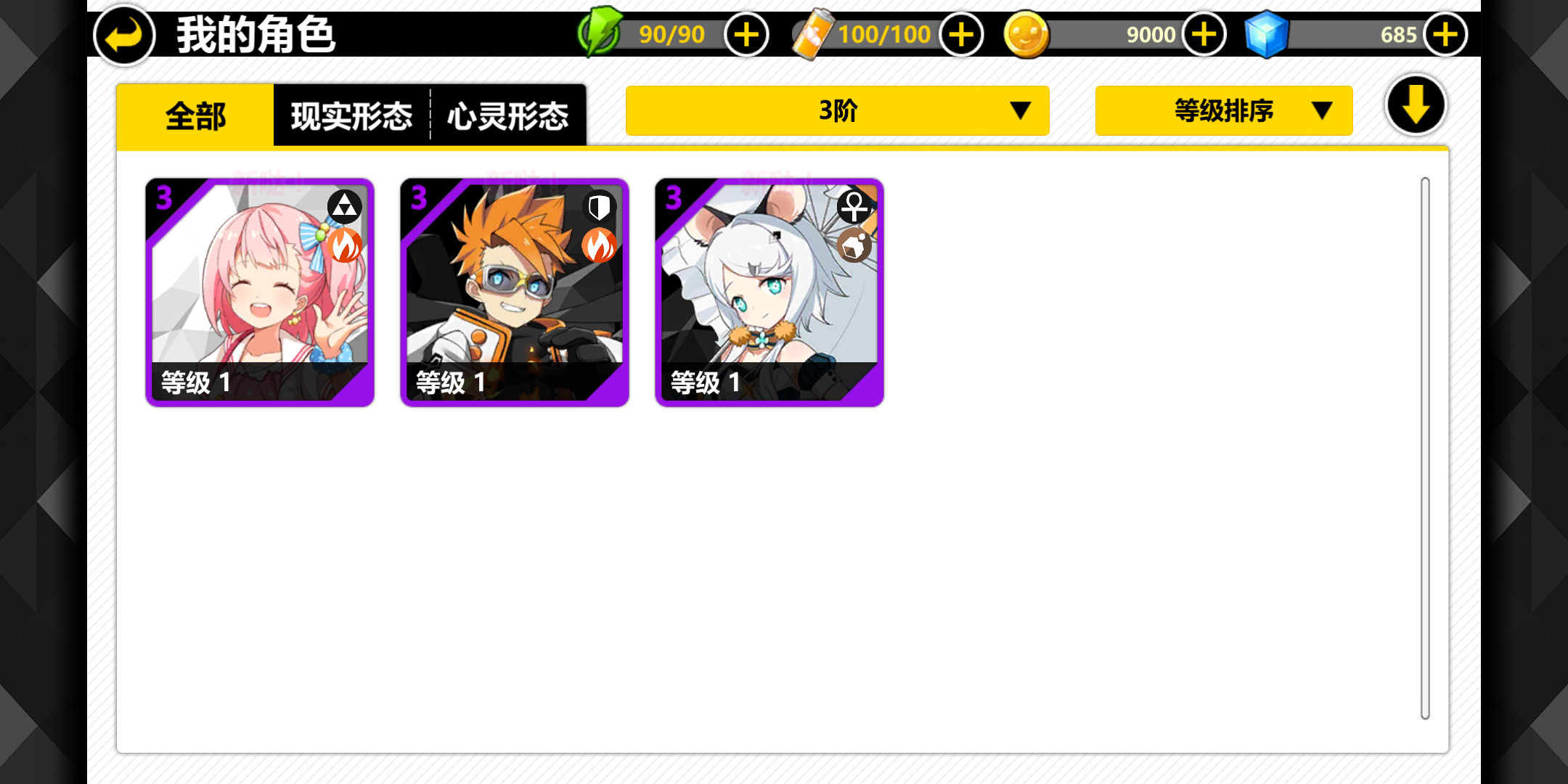Toggle sort direction with down arrow button
This screenshot has height=784, width=1568.
click(x=1416, y=106)
